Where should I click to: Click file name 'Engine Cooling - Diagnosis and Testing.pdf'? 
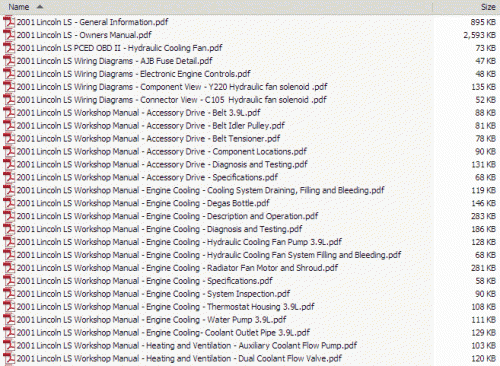coord(159,229)
